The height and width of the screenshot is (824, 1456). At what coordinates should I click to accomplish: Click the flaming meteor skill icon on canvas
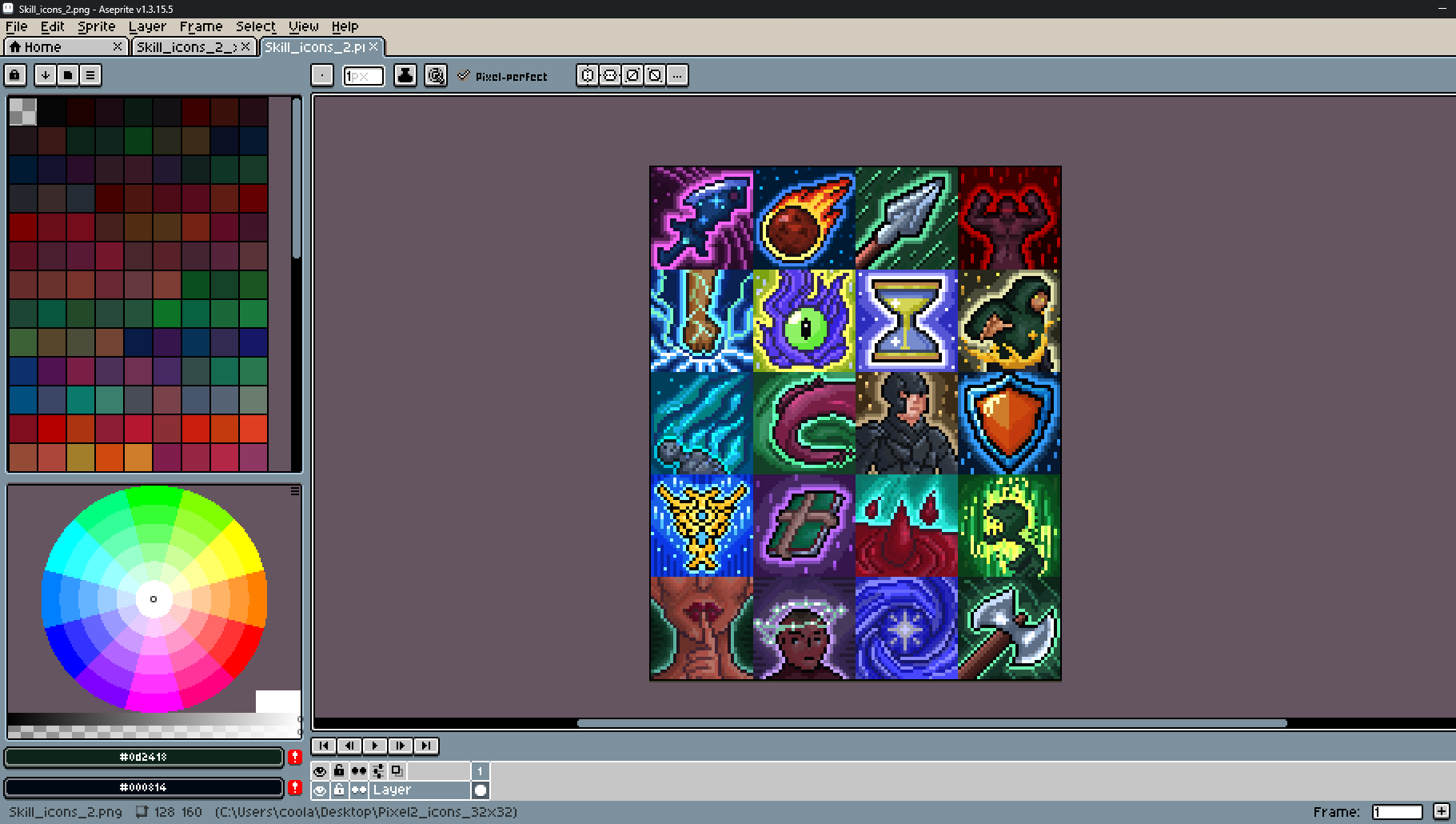(804, 218)
